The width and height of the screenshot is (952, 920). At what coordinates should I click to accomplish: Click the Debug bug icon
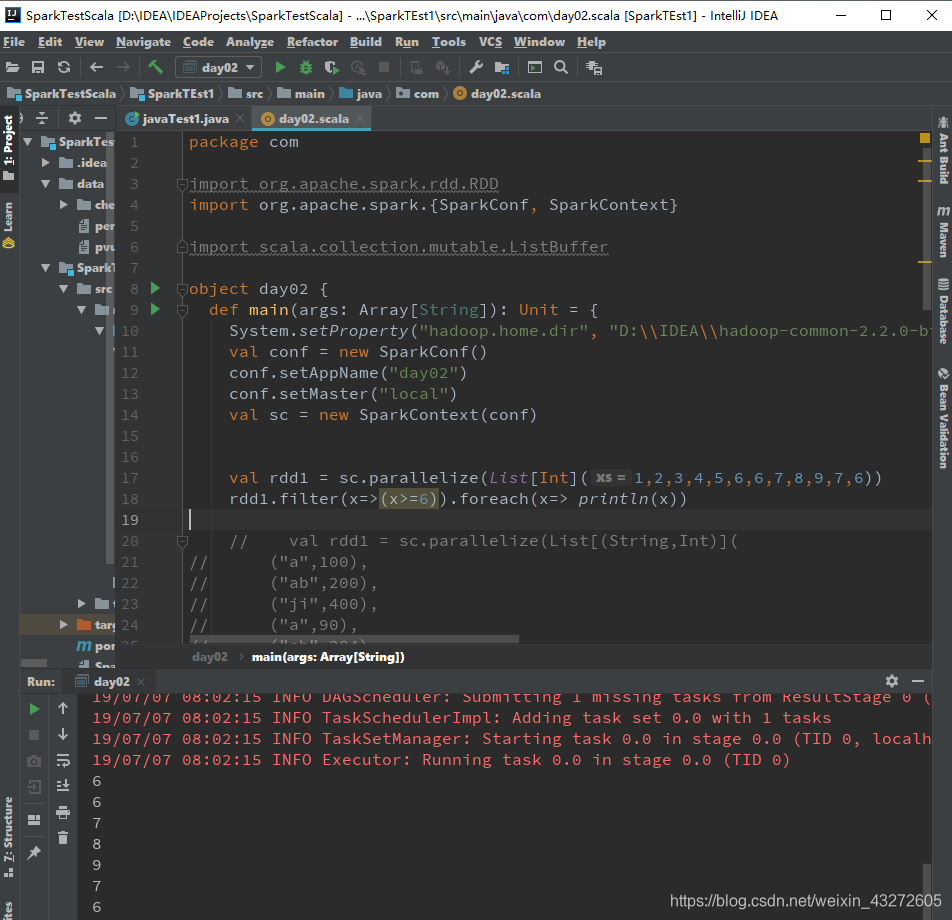(306, 67)
